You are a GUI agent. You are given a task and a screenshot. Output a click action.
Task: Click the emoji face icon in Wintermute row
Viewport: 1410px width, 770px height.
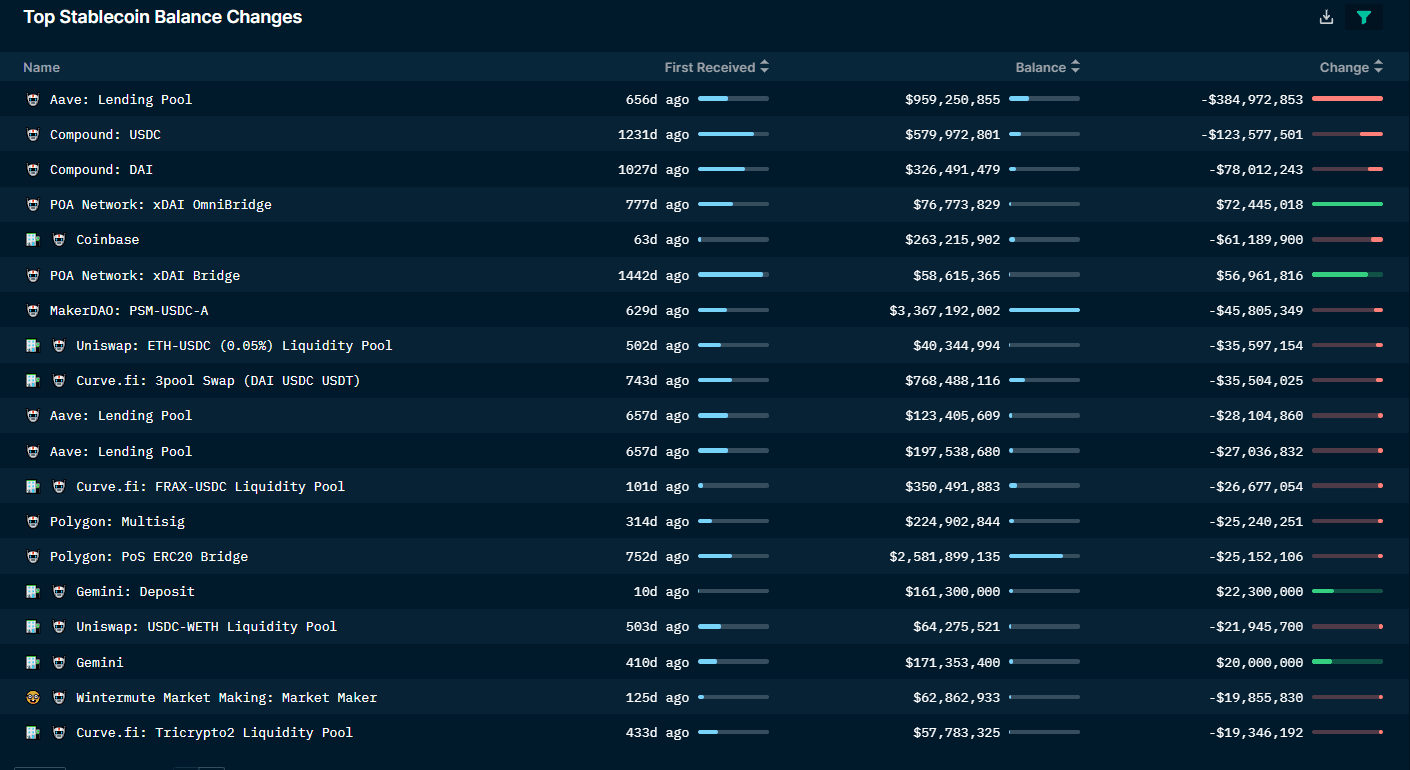tap(33, 698)
